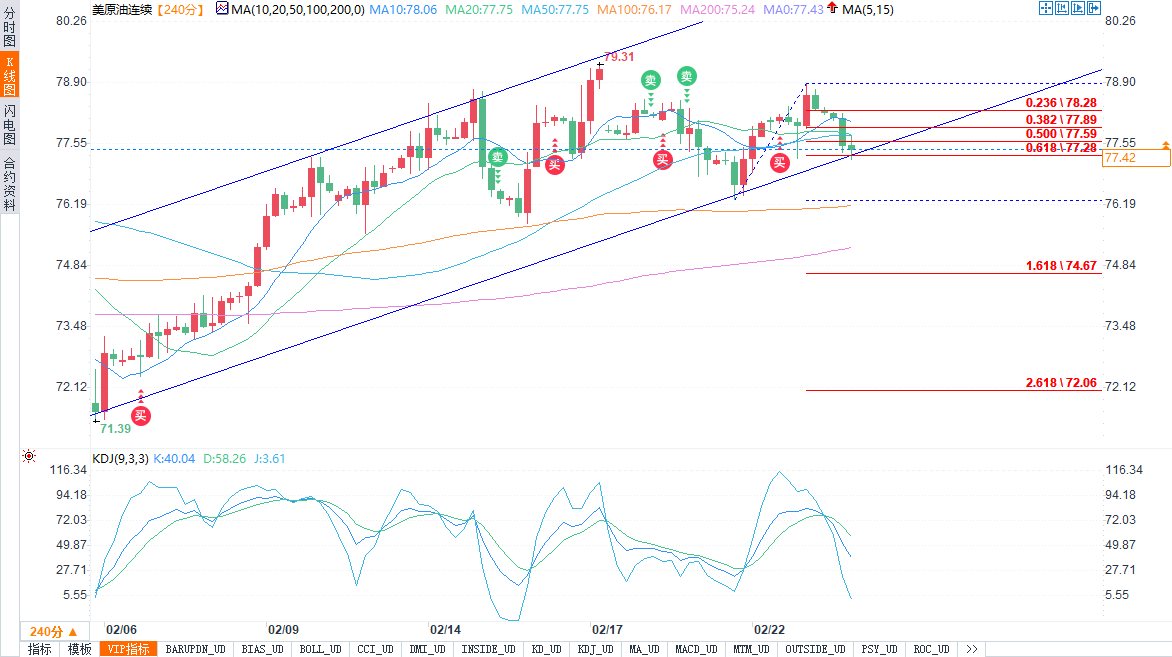Select the 0.382 \ 77.89 Fibonacci level

[x=1061, y=120]
